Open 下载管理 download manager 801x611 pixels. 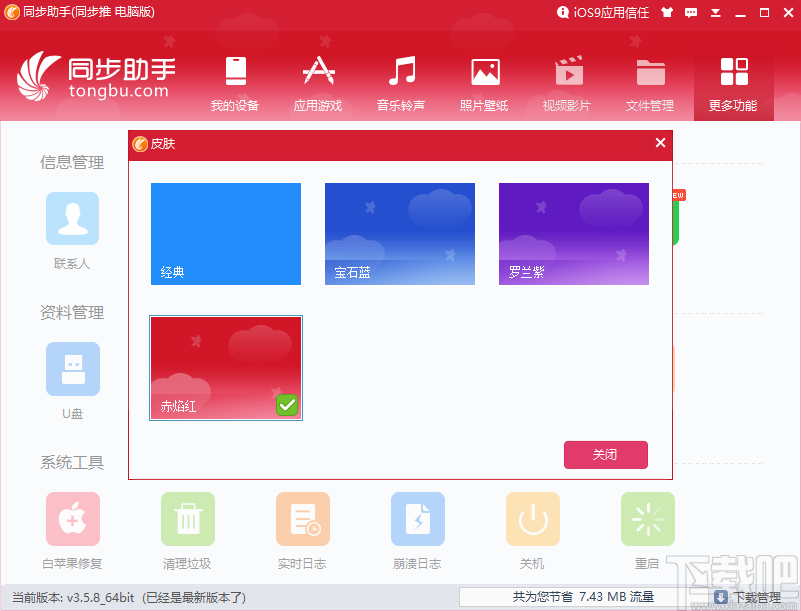[757, 597]
